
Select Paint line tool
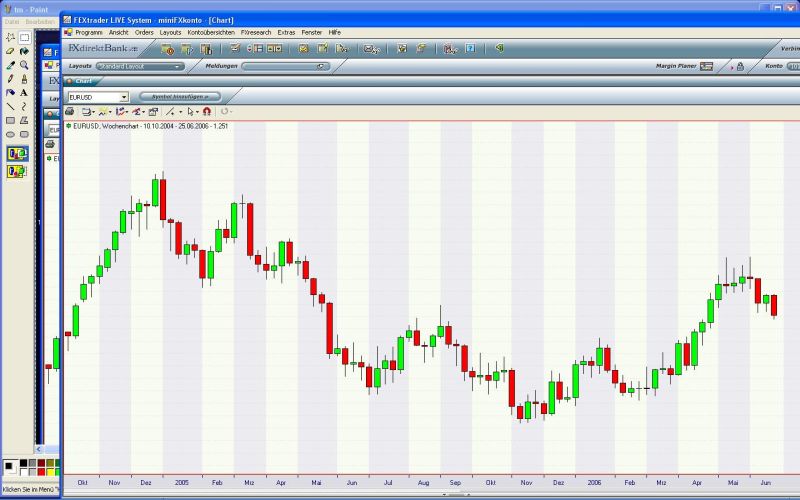coord(10,106)
